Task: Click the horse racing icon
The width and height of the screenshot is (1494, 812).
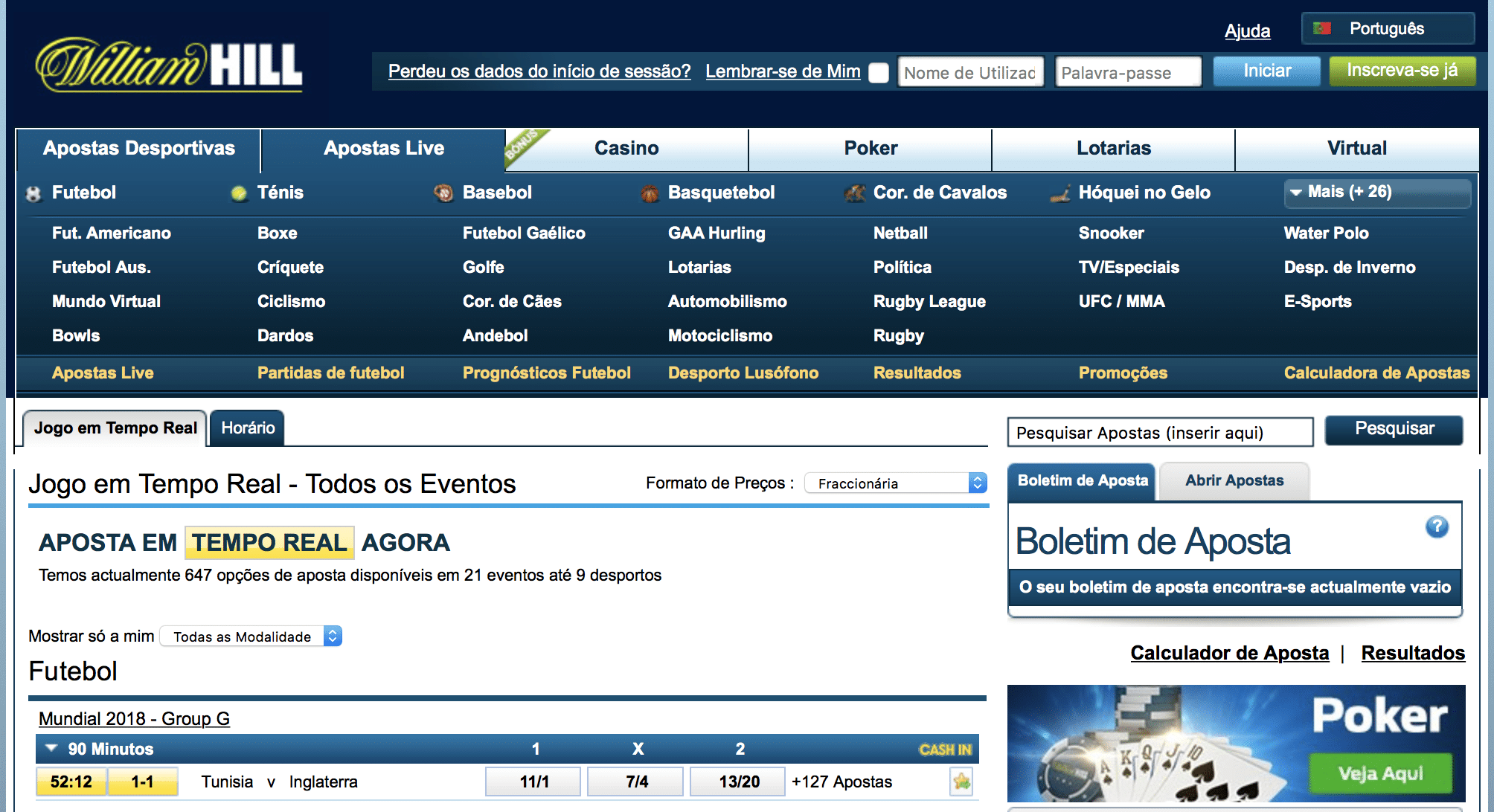Action: click(x=855, y=193)
